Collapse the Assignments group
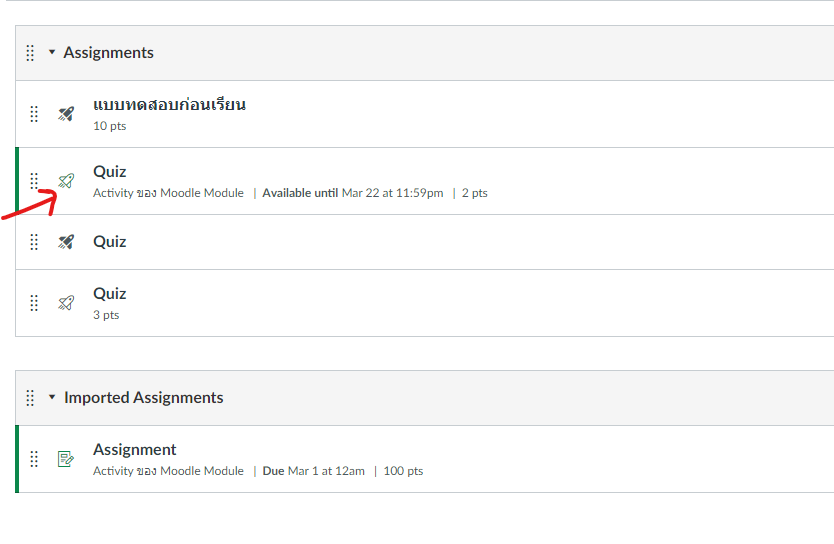 [x=52, y=53]
